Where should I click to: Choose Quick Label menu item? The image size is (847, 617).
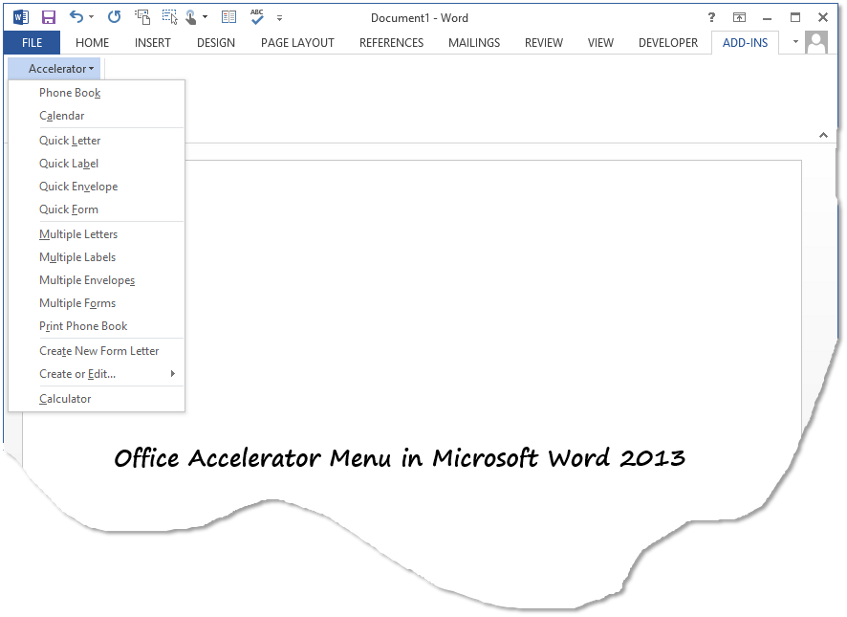tap(97, 163)
